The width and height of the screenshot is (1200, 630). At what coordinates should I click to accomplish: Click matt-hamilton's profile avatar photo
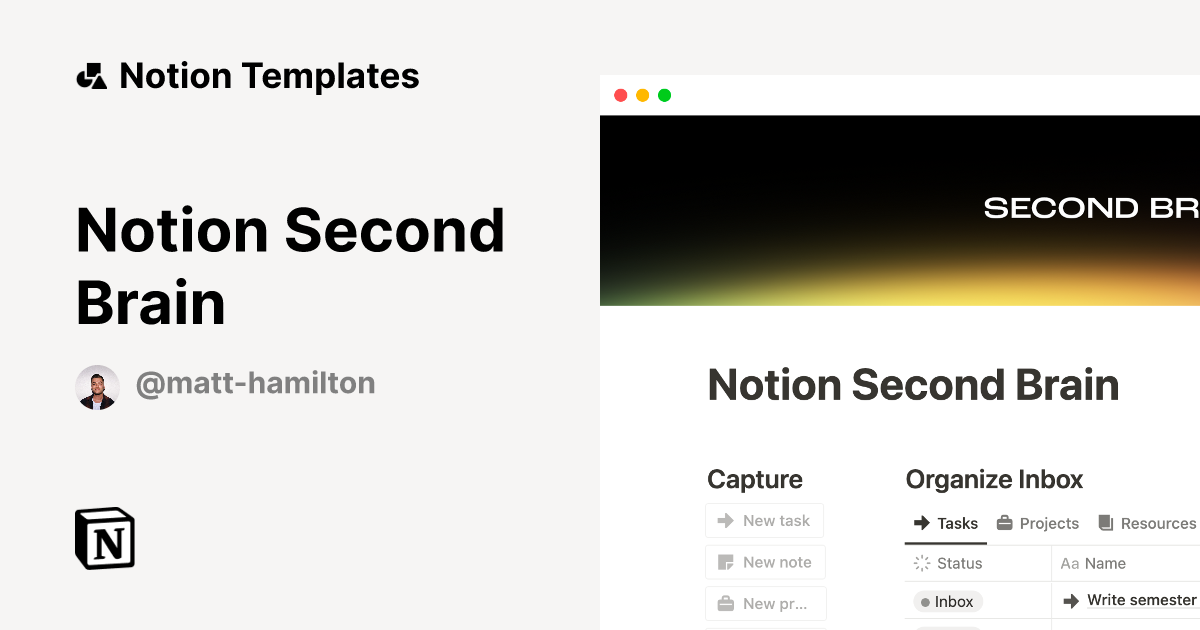98,387
